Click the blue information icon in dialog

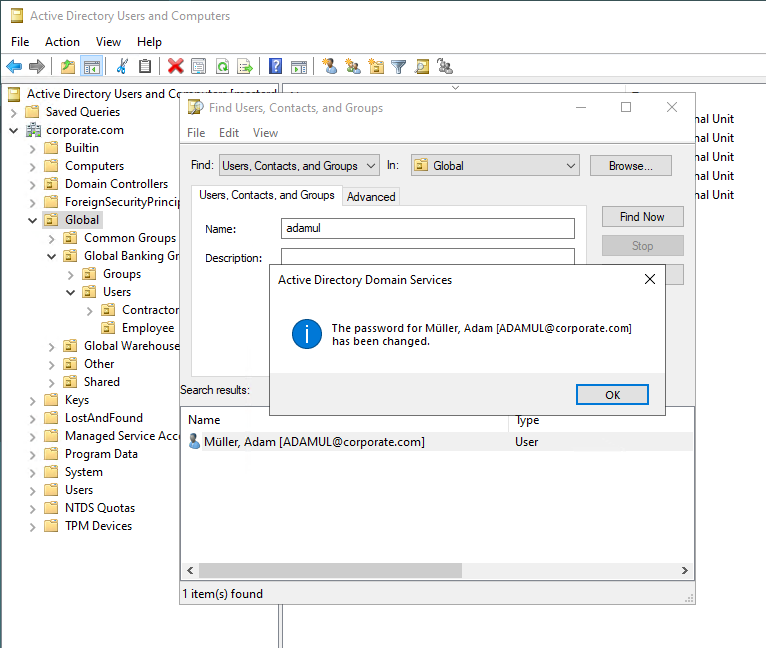[307, 334]
